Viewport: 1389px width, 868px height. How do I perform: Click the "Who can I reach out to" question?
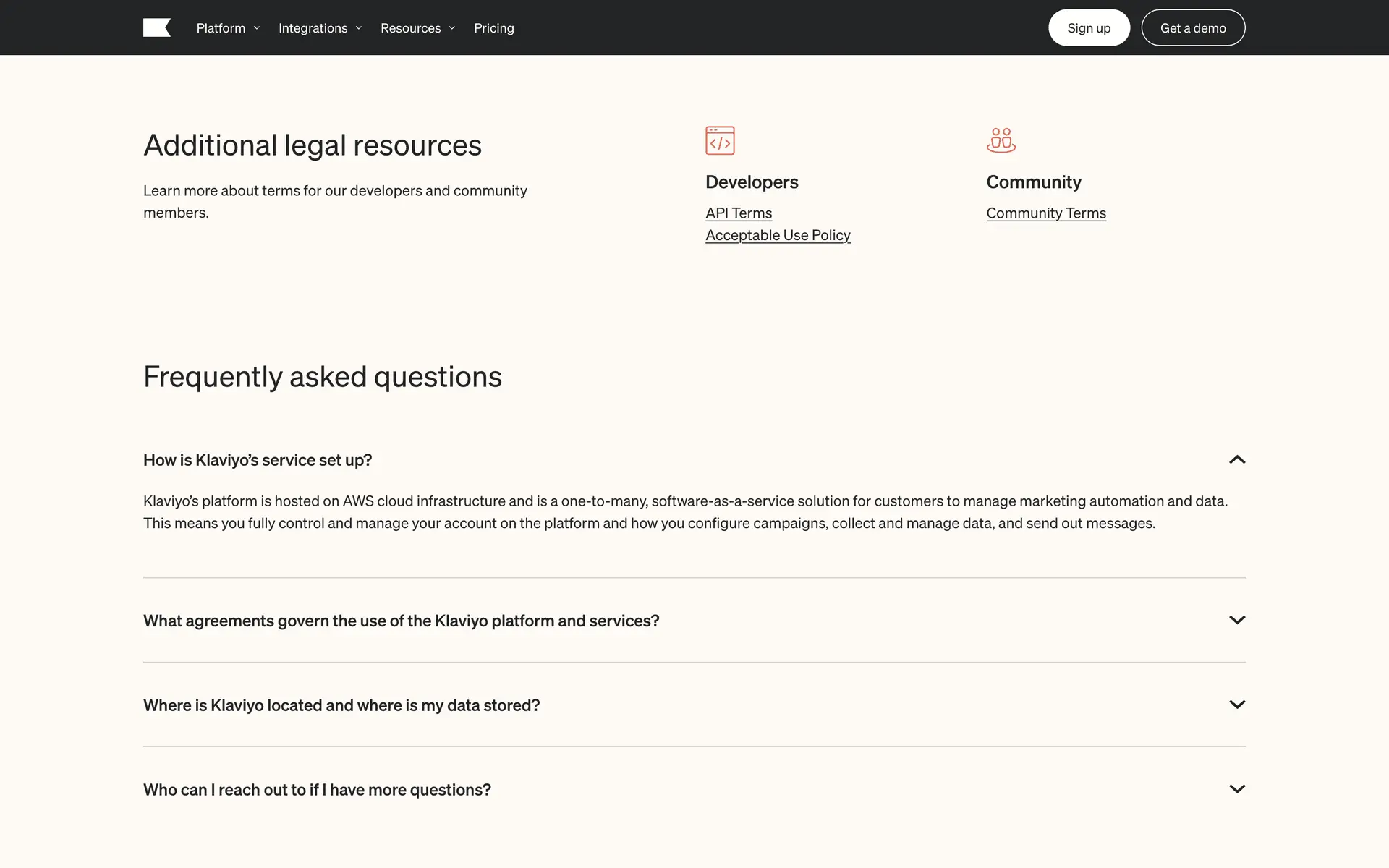click(x=317, y=790)
